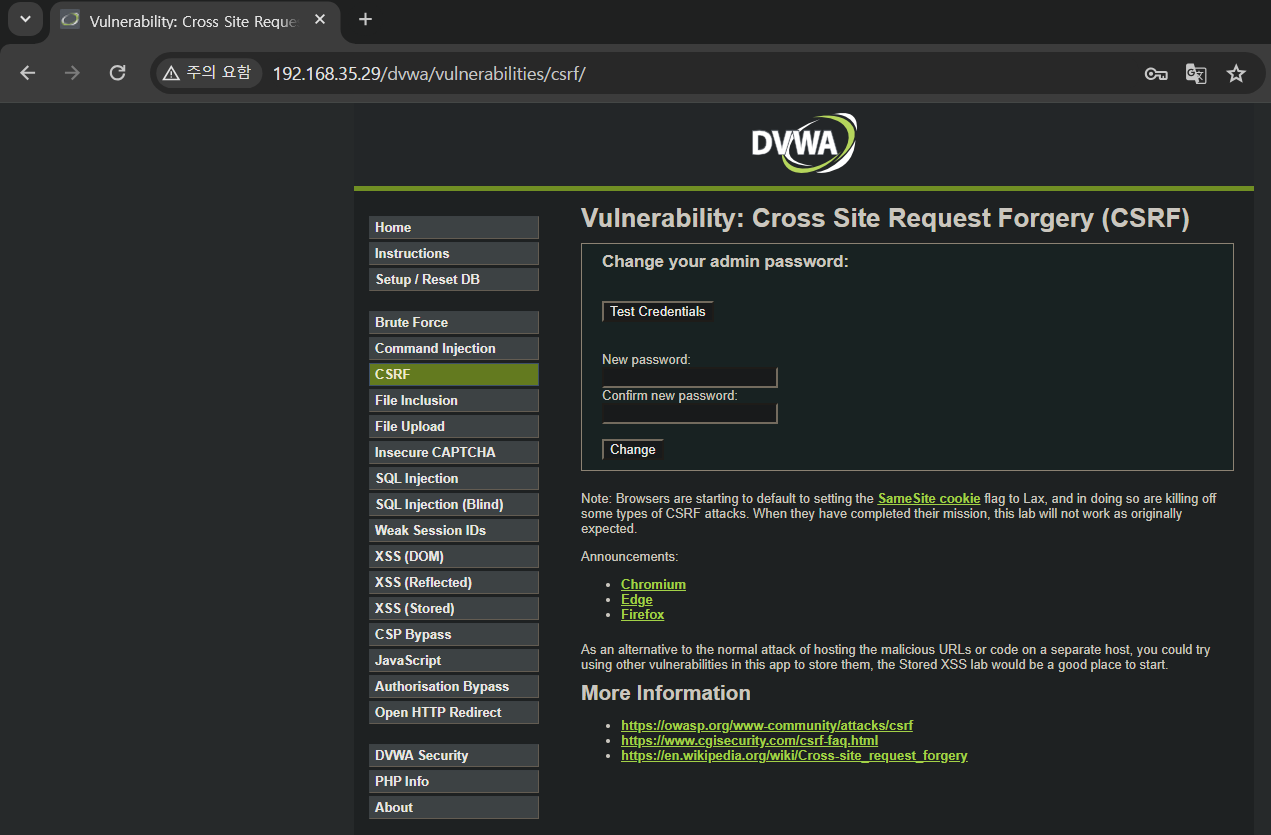The width and height of the screenshot is (1271, 835).
Task: Open the XSS (DOM) page
Action: (453, 557)
